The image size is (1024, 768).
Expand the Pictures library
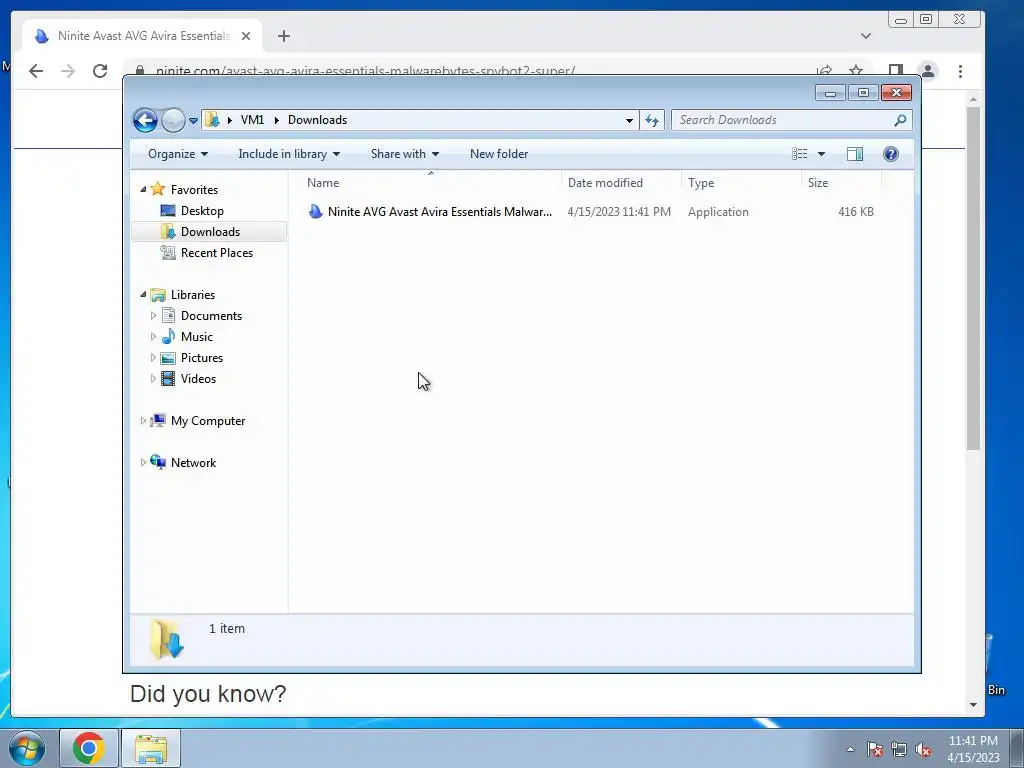(x=153, y=358)
